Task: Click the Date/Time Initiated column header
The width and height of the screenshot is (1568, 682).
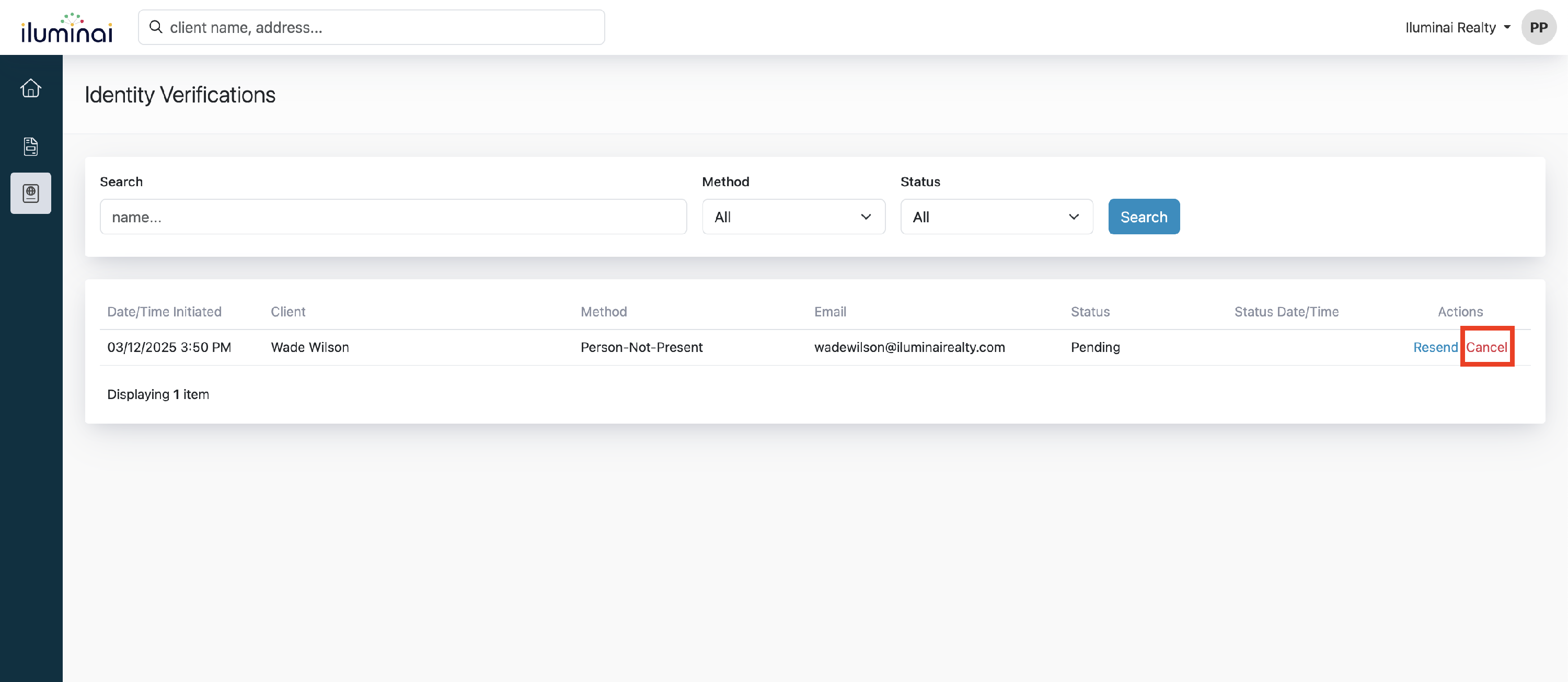Action: (164, 312)
